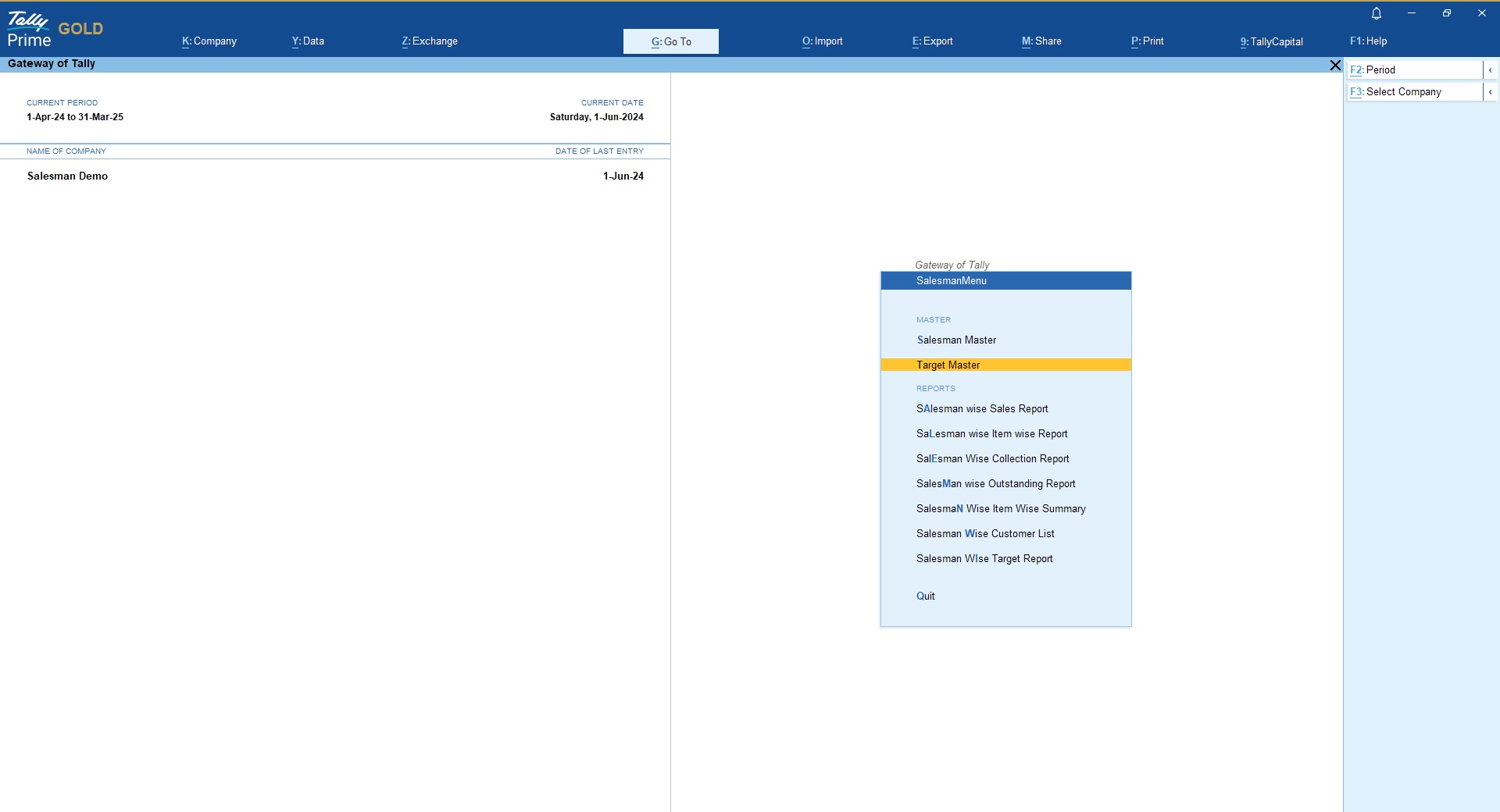Open the Export menu
Viewport: 1500px width, 812px height.
pos(932,41)
